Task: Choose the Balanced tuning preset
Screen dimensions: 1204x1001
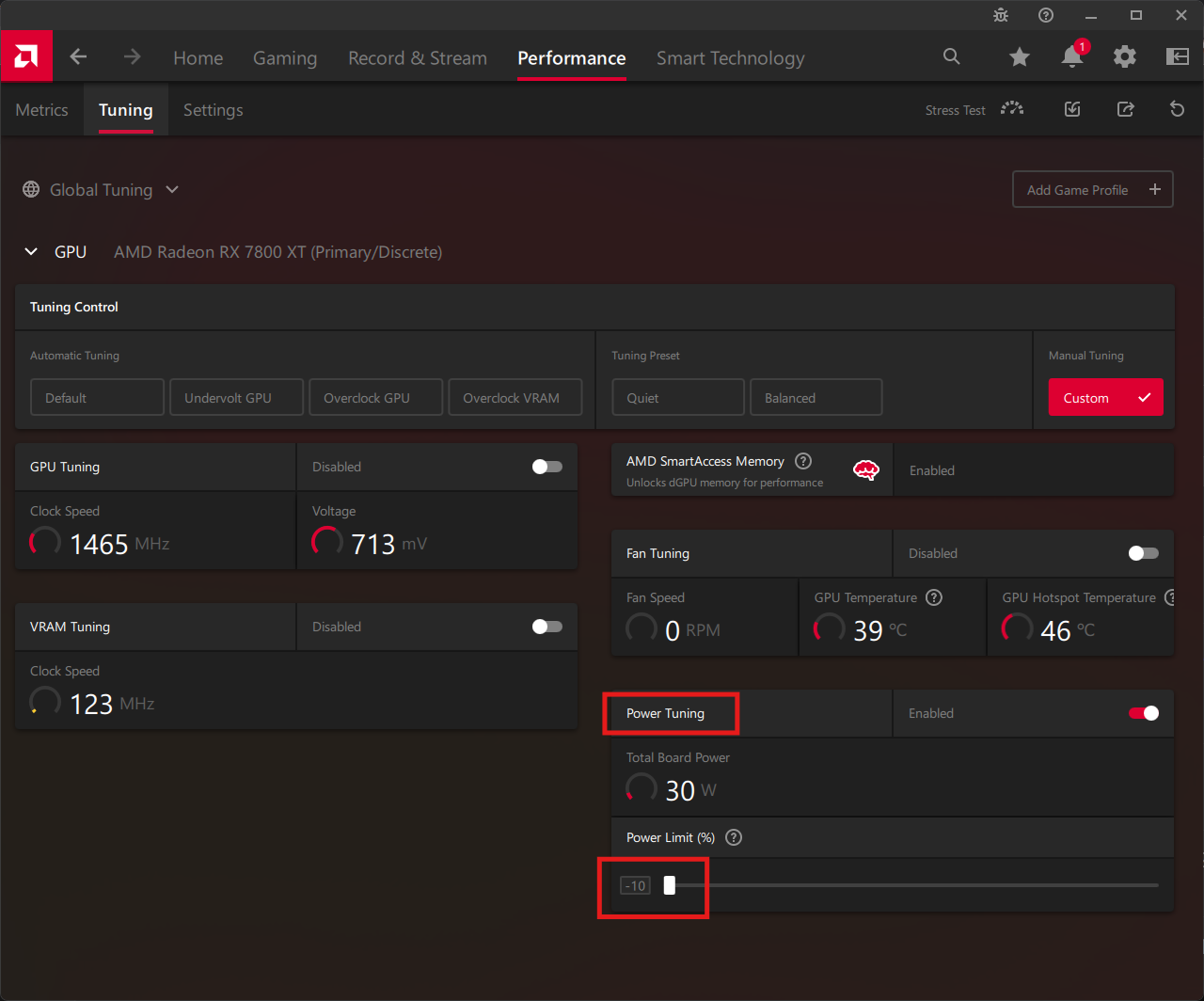Action: point(816,397)
